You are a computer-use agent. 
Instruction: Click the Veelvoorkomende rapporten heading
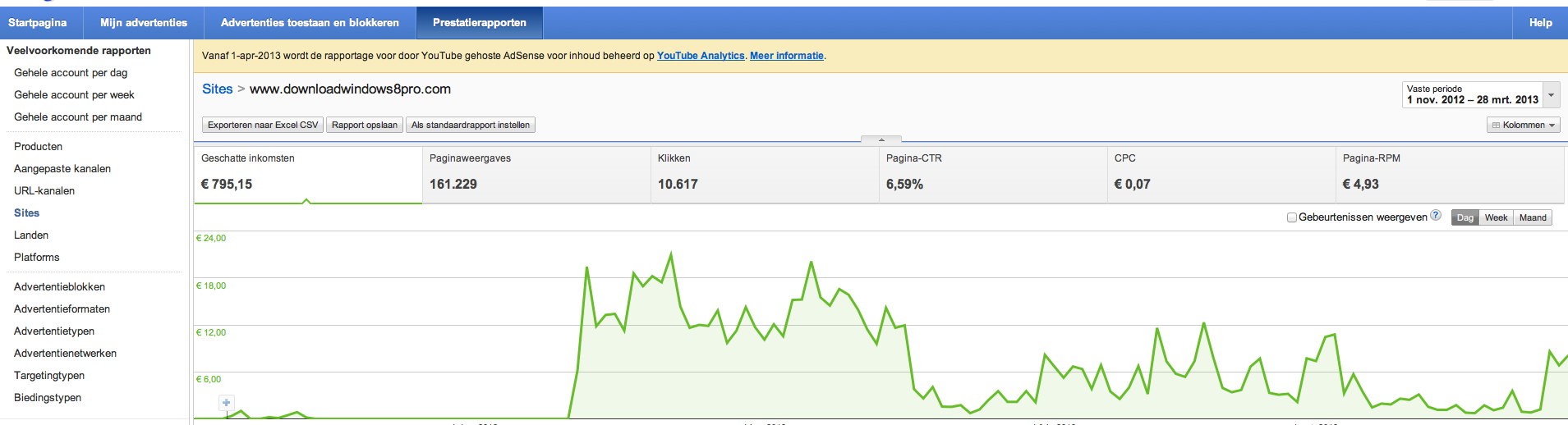tap(79, 50)
